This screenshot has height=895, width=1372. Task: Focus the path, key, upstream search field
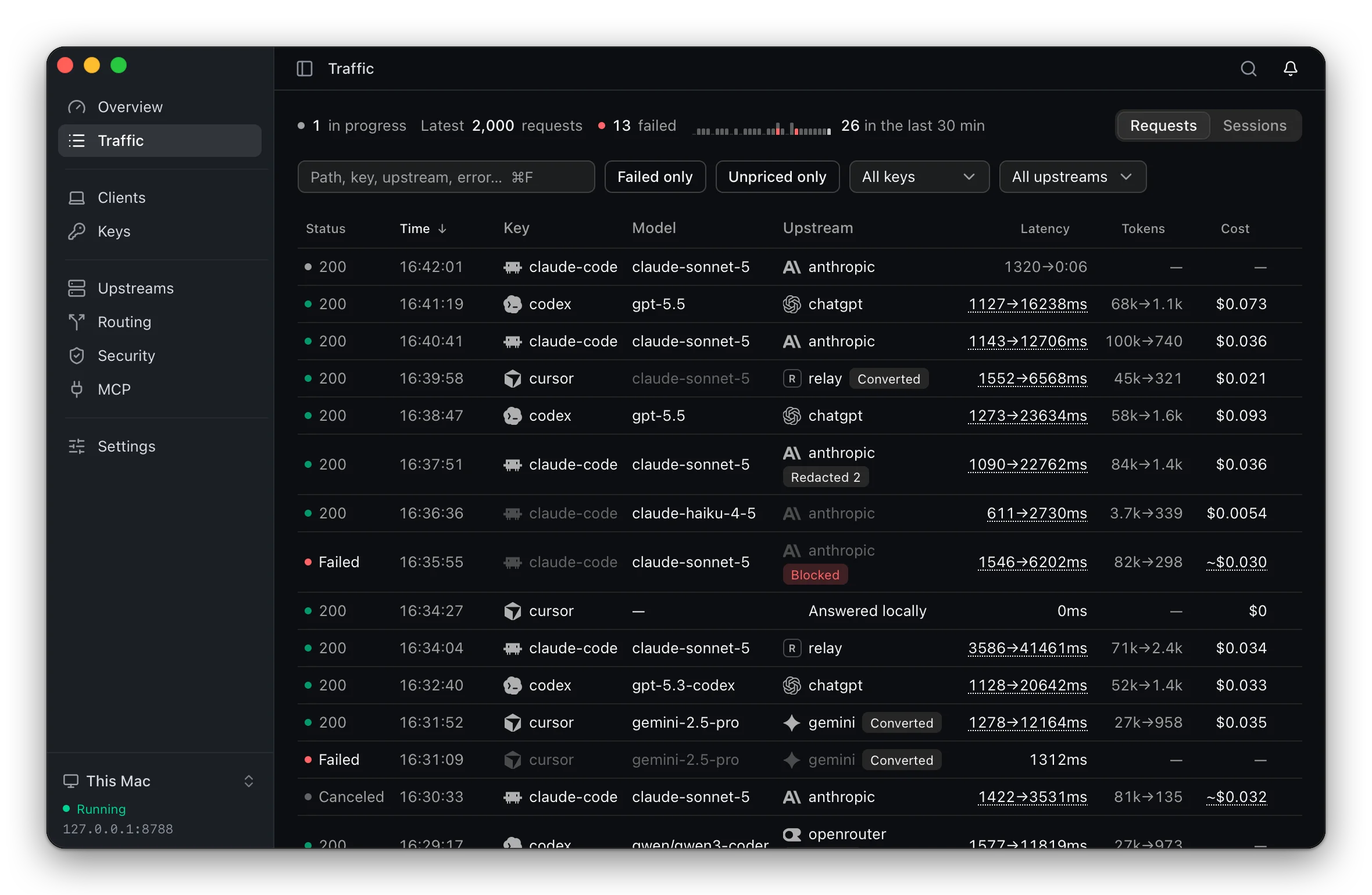point(446,177)
